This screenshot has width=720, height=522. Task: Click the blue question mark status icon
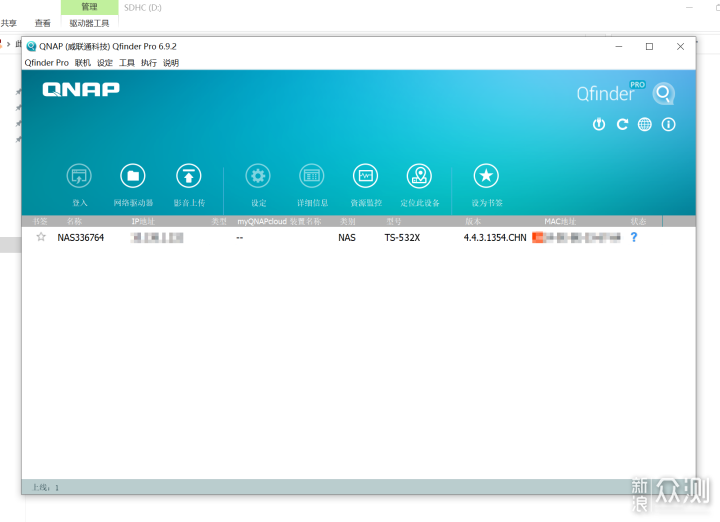(634, 237)
